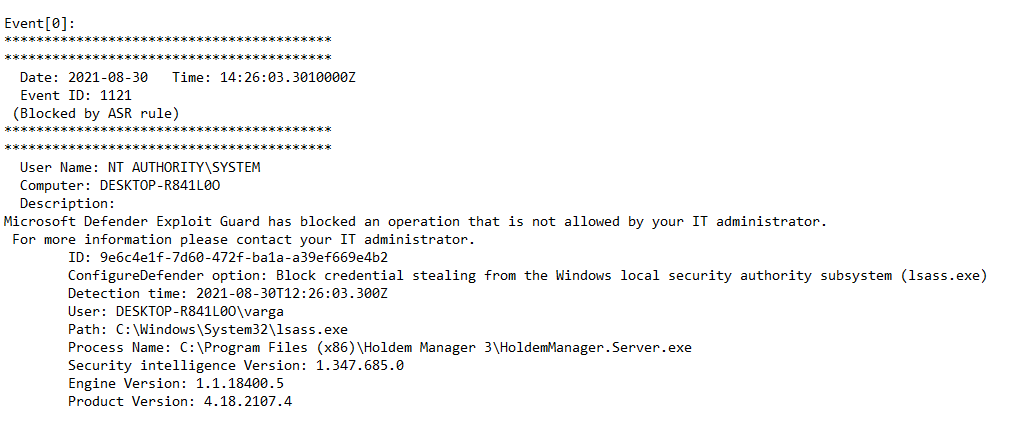Click the Product Version 4.18.2107.4 line
Viewport: 1013px width, 426px height.
[180, 401]
